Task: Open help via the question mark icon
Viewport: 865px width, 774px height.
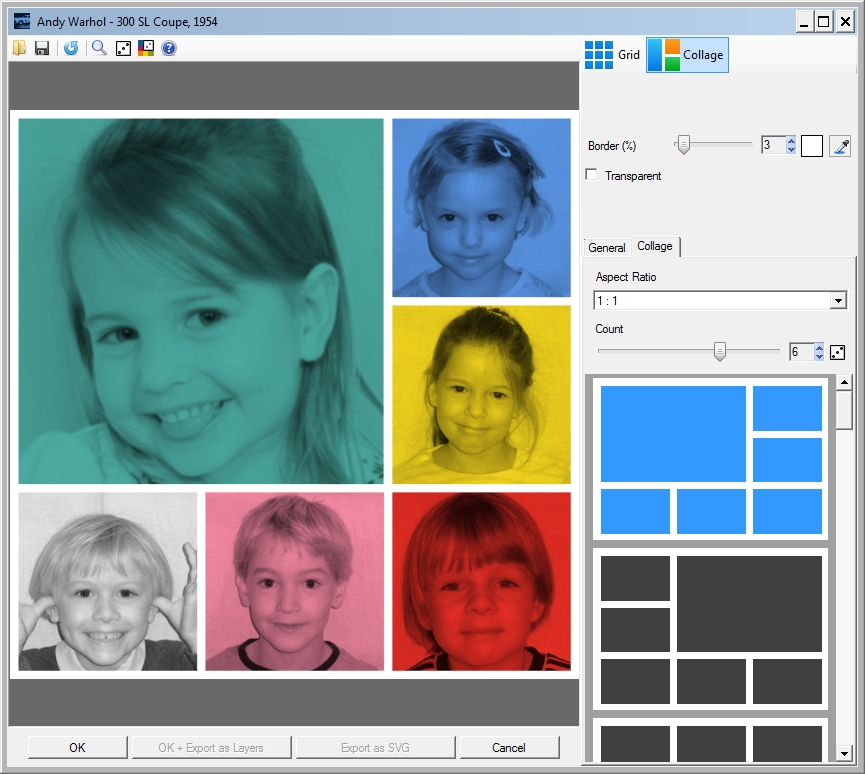Action: (x=169, y=49)
